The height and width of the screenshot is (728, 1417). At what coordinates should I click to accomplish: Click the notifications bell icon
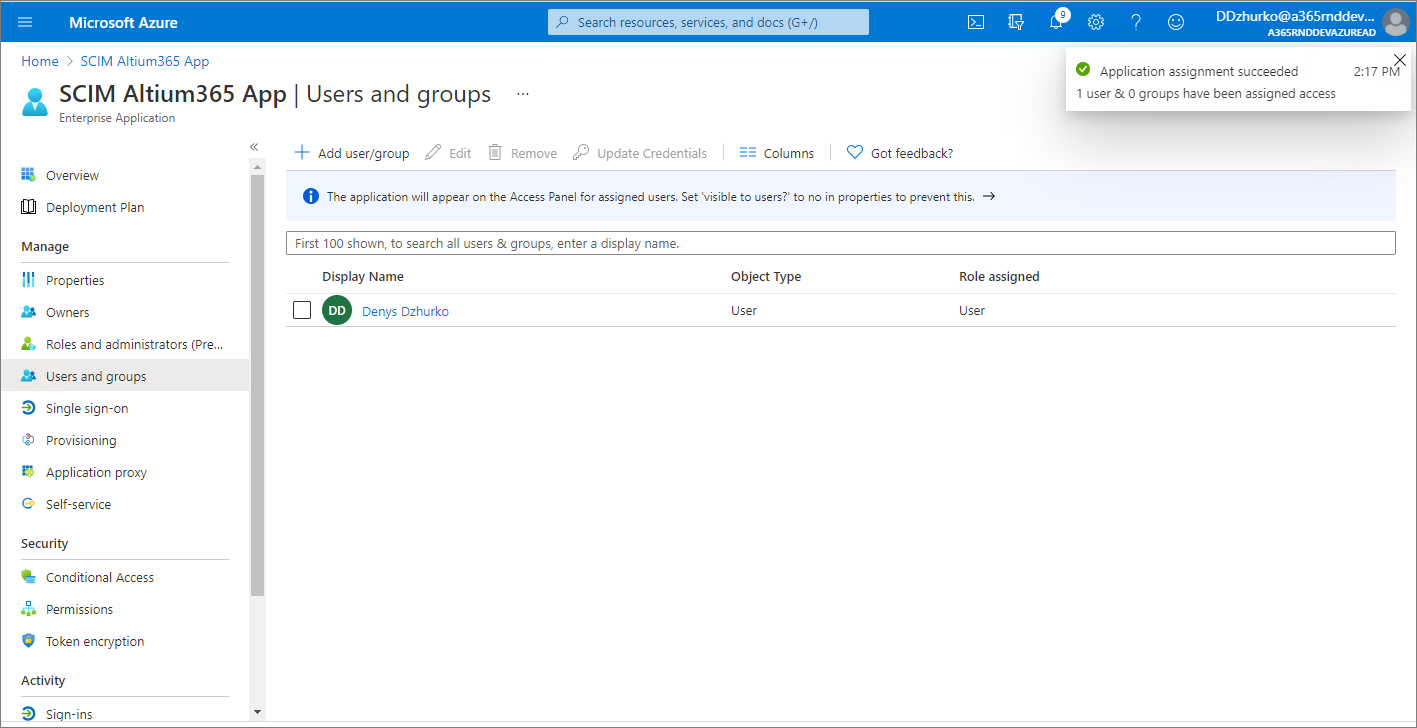tap(1056, 22)
